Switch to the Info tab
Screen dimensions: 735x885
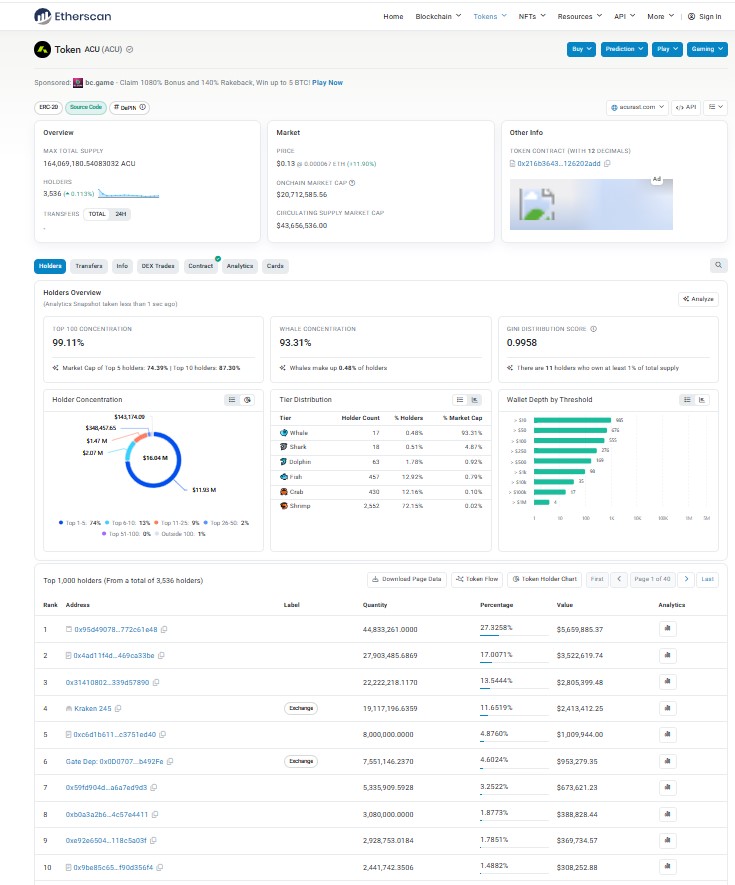pyautogui.click(x=122, y=266)
